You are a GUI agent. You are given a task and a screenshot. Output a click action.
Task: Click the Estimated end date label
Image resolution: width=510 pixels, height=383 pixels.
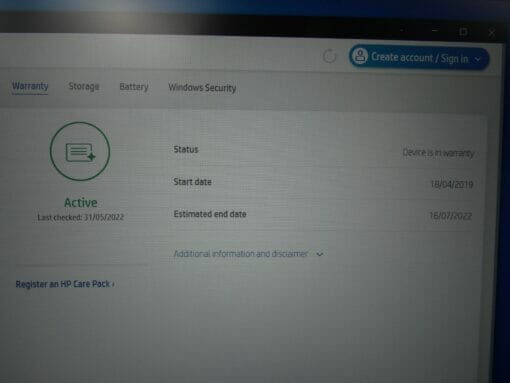pyautogui.click(x=210, y=214)
